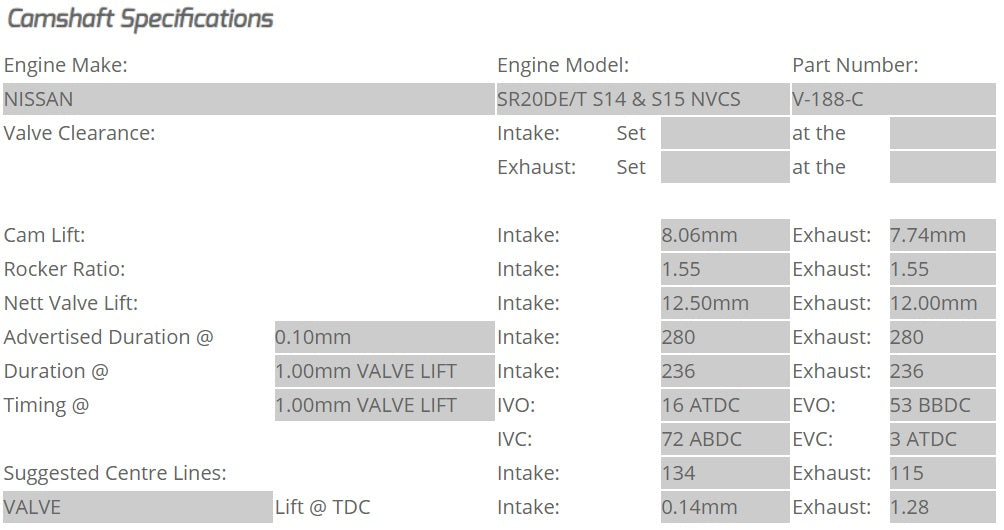Select the IVO value 16 ATDC
The width and height of the screenshot is (1004, 530).
(x=725, y=406)
